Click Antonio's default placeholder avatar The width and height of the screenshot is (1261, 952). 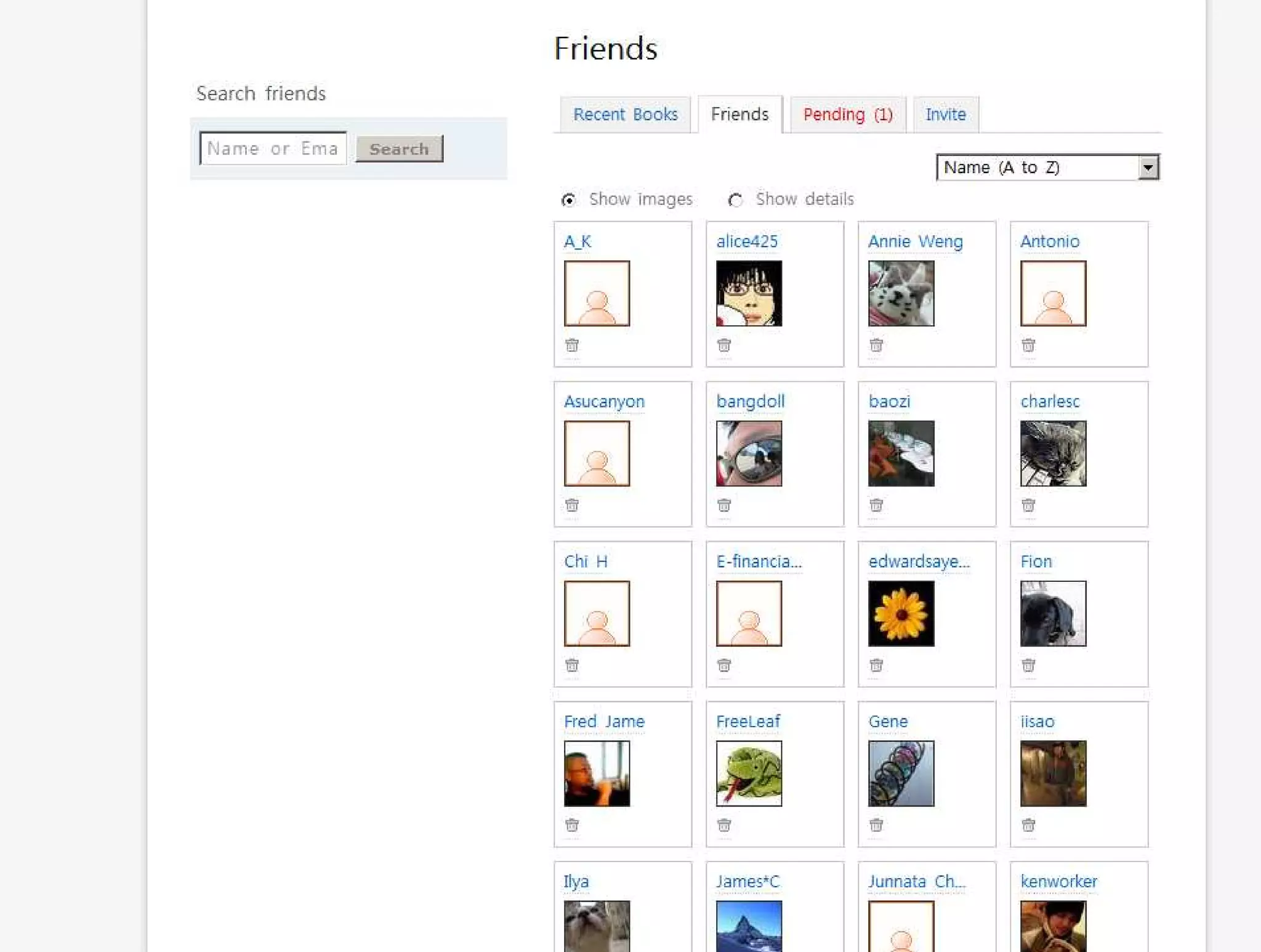point(1053,293)
